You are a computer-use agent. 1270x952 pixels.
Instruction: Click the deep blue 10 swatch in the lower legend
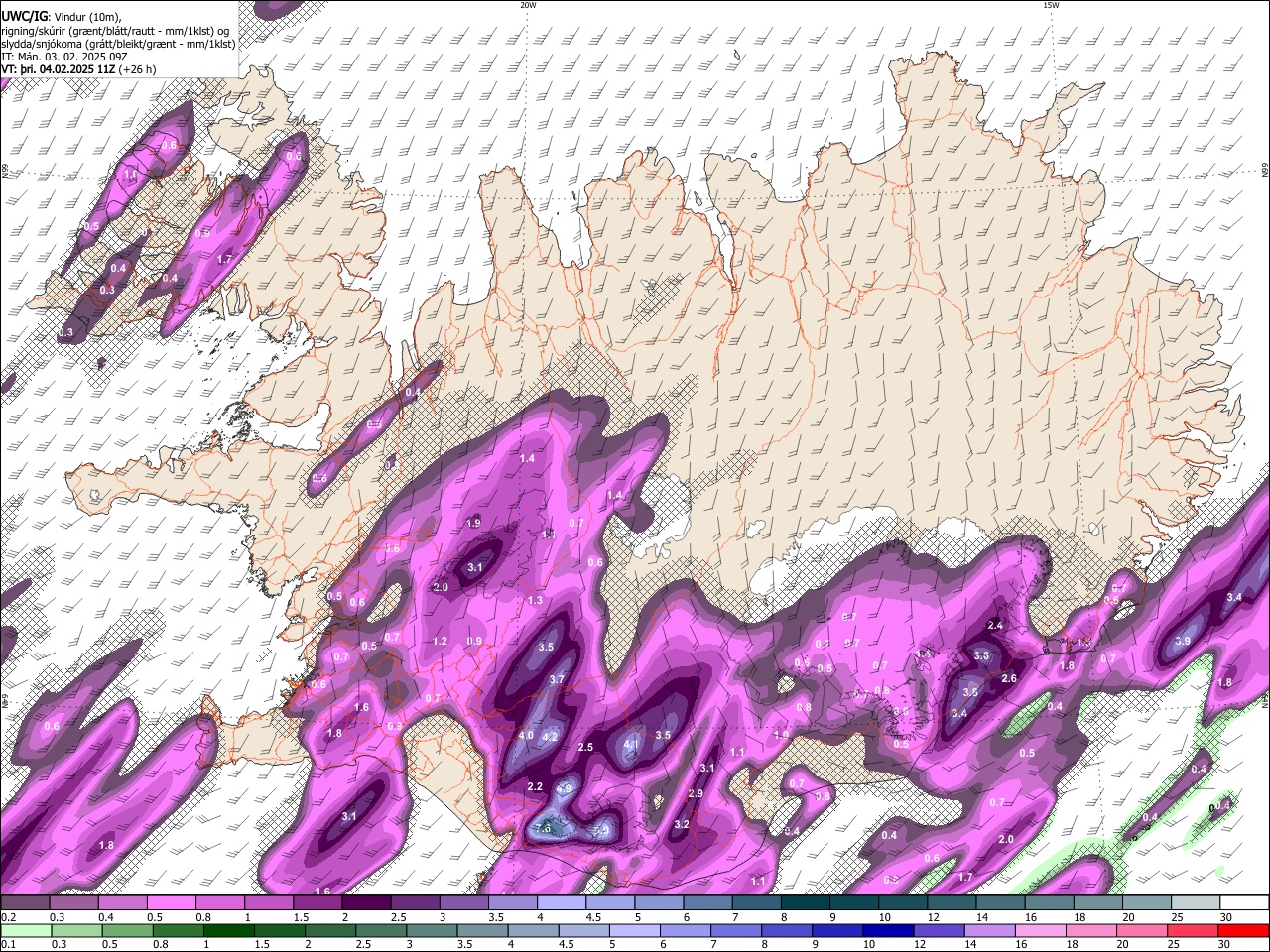[x=888, y=930]
